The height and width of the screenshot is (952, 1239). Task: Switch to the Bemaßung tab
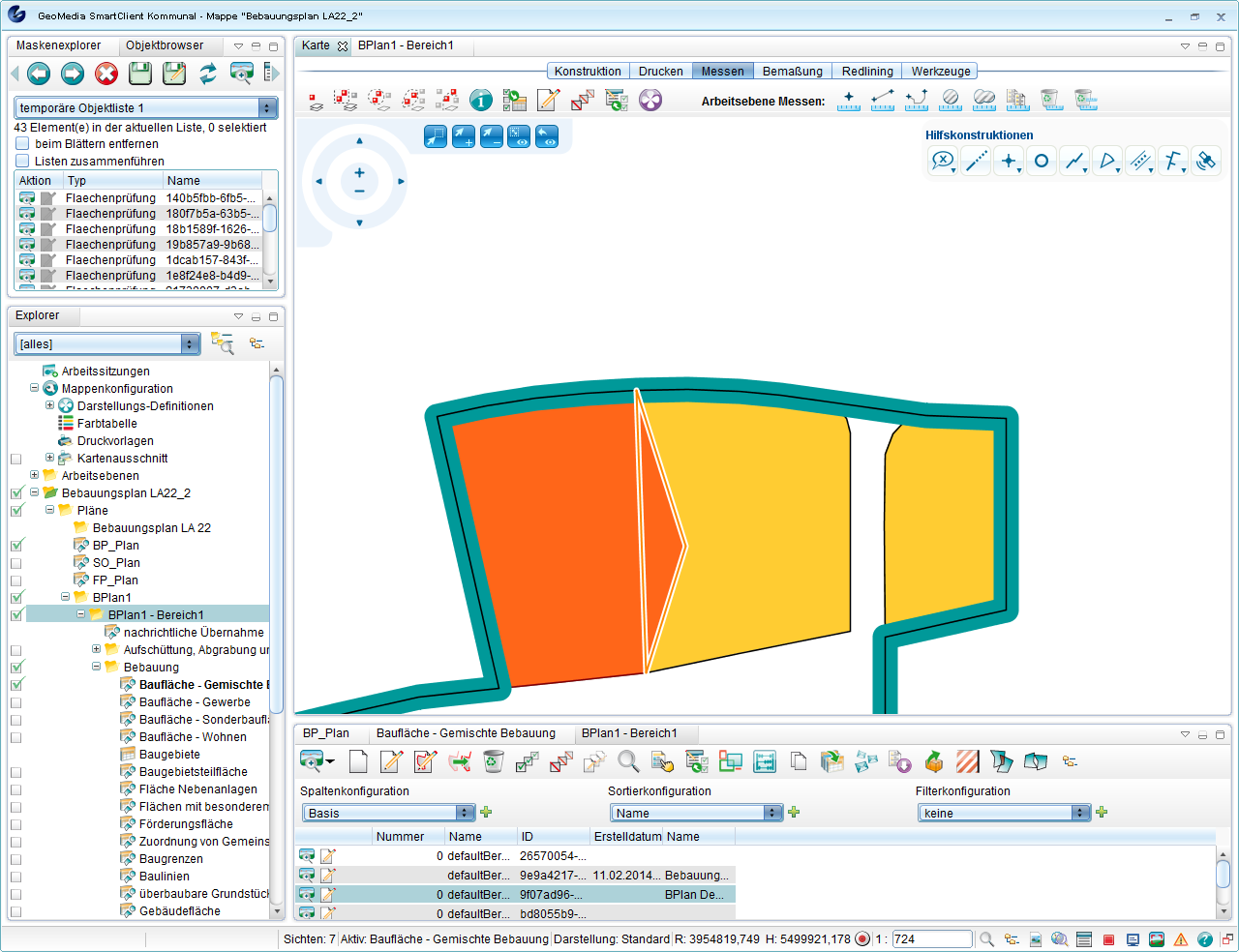[x=792, y=72]
